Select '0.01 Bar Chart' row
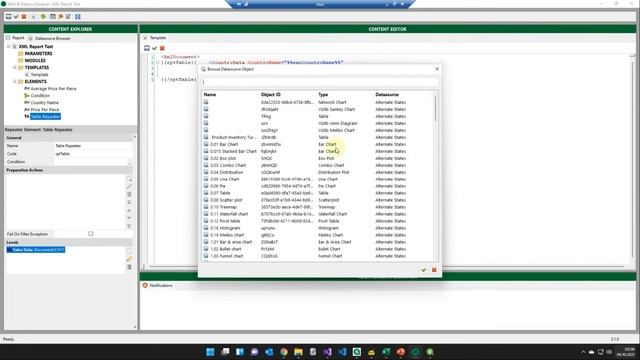The width and height of the screenshot is (640, 360). [x=318, y=144]
